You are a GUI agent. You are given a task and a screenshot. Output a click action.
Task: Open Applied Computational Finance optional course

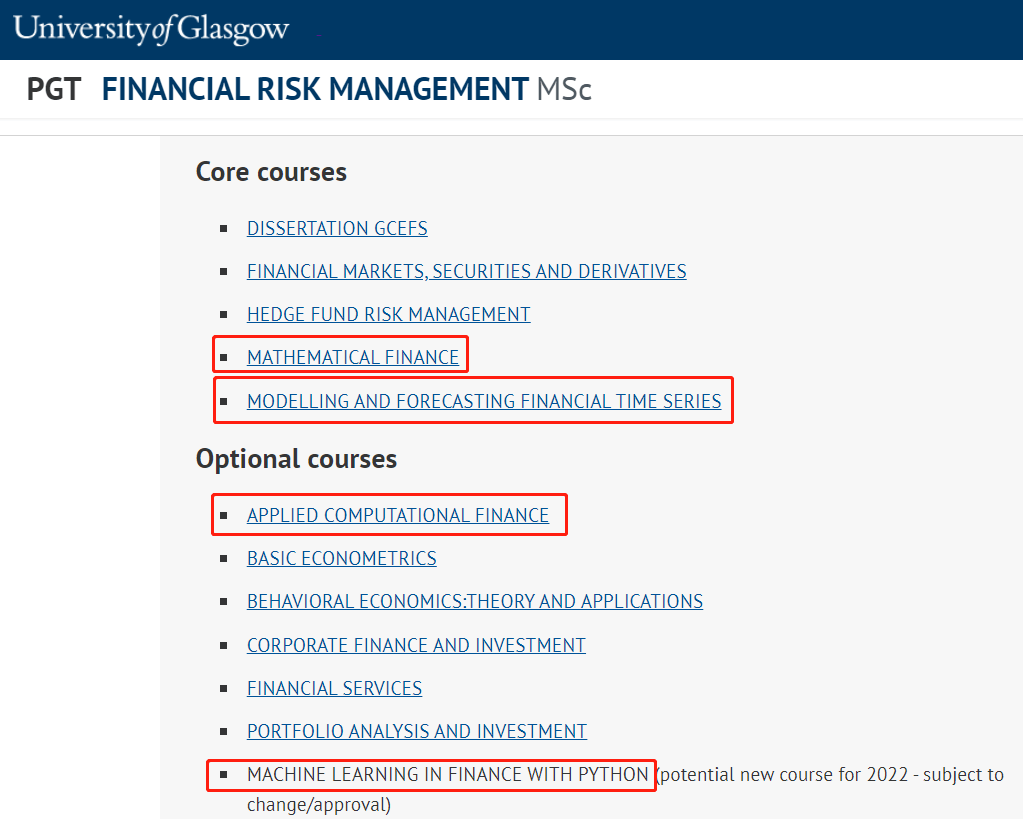[398, 516]
